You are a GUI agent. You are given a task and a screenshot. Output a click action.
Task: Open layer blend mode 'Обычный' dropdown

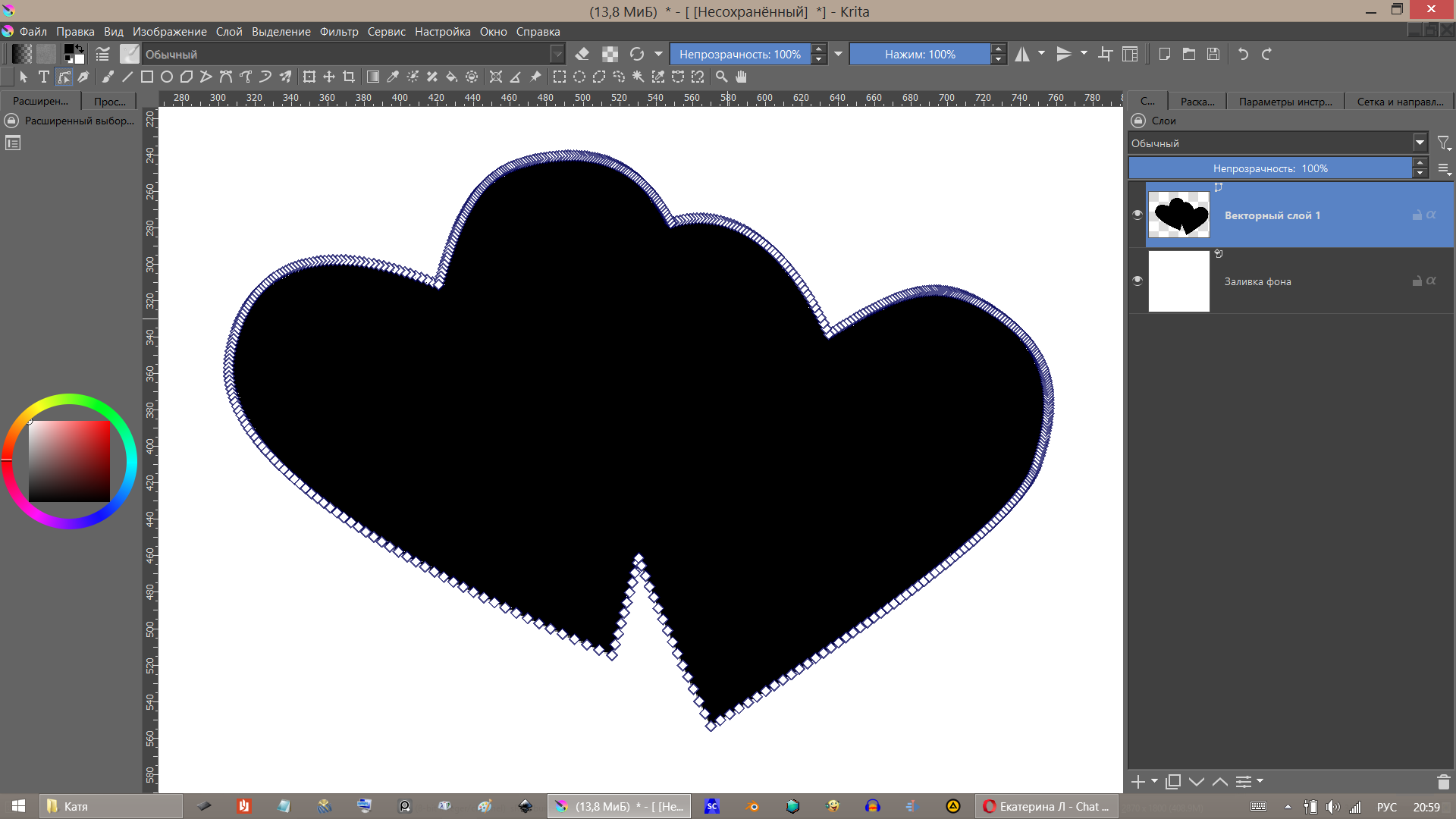point(1420,143)
